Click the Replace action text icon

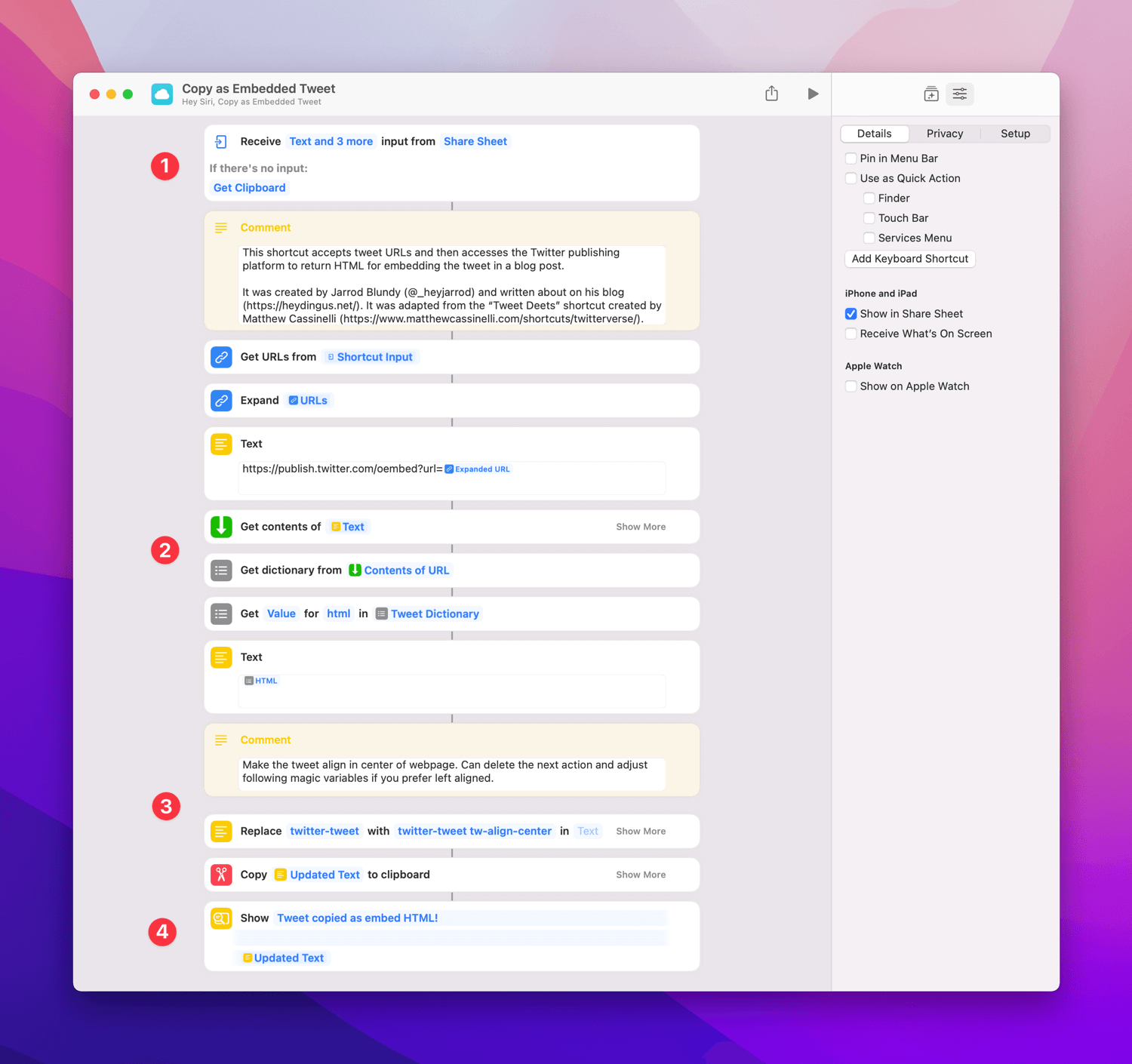tap(221, 832)
